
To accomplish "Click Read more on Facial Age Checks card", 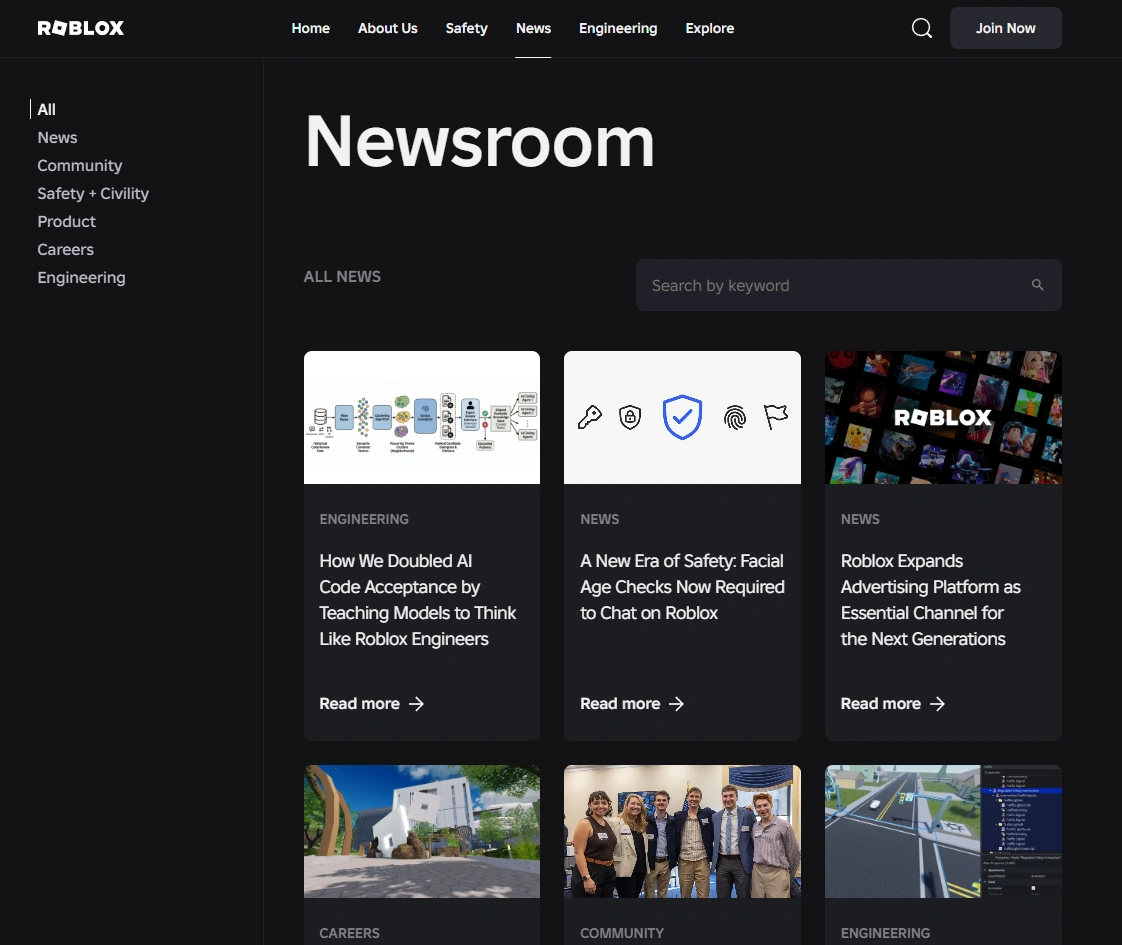I will coord(620,704).
